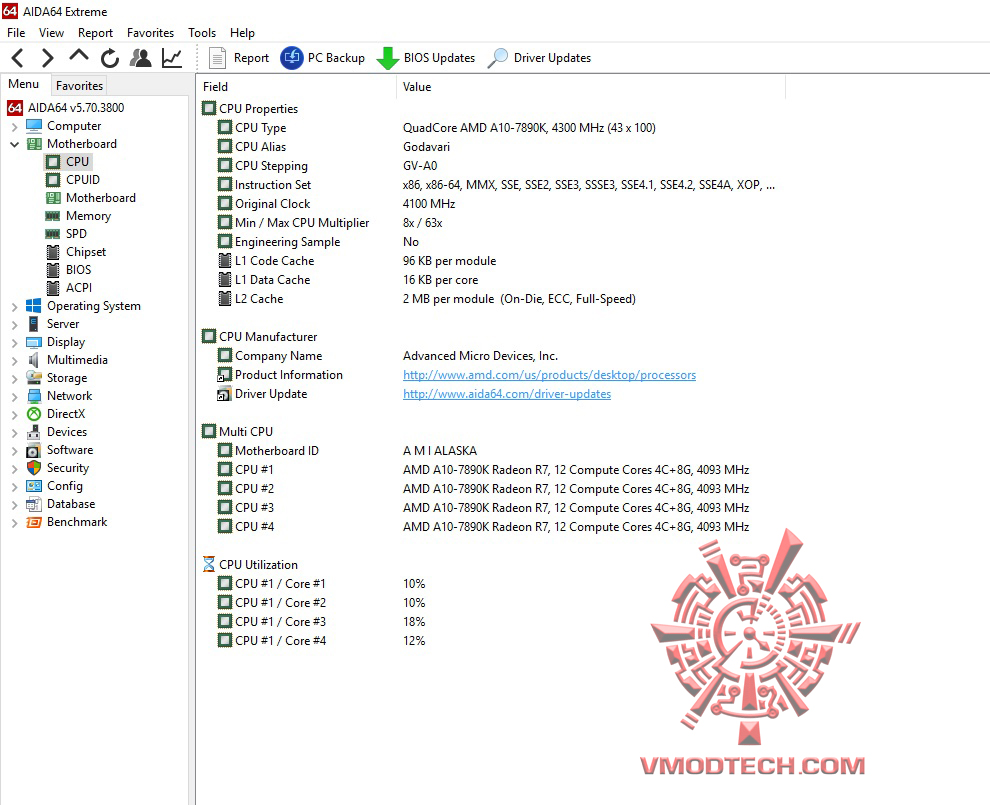
Task: Open the line graph toolbar icon
Action: (172, 58)
